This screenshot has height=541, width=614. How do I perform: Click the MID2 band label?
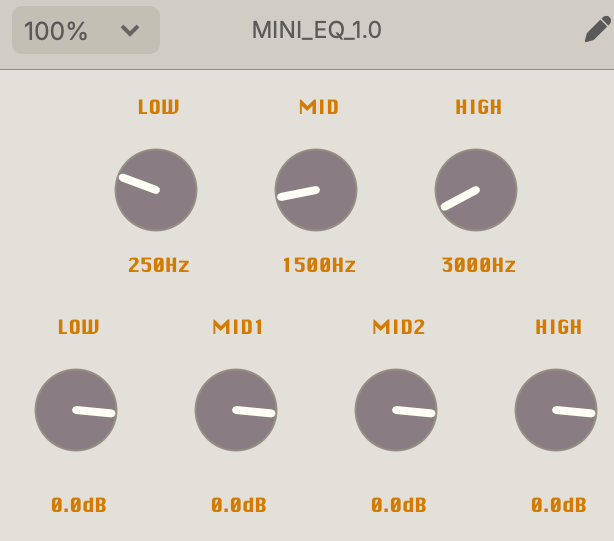[x=398, y=327]
